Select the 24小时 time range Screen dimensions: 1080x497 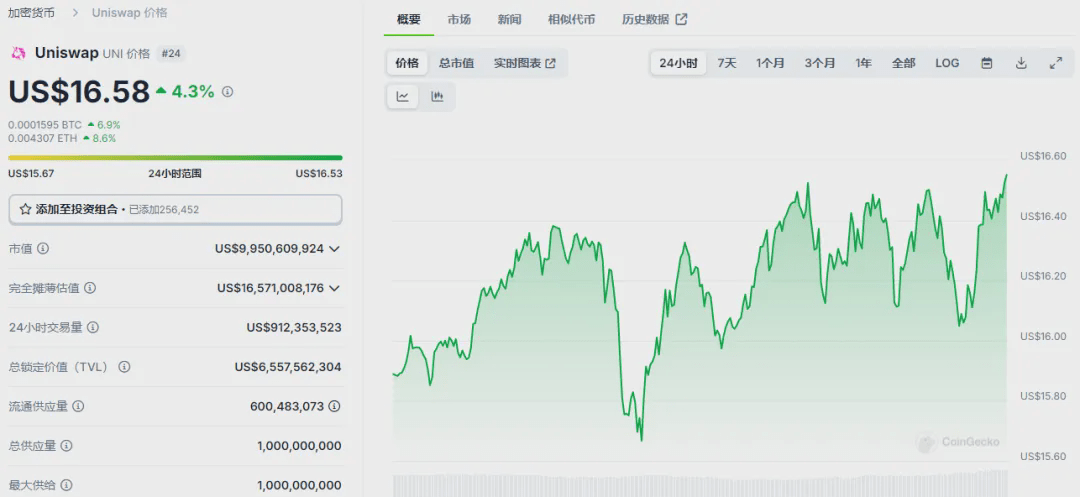[678, 63]
